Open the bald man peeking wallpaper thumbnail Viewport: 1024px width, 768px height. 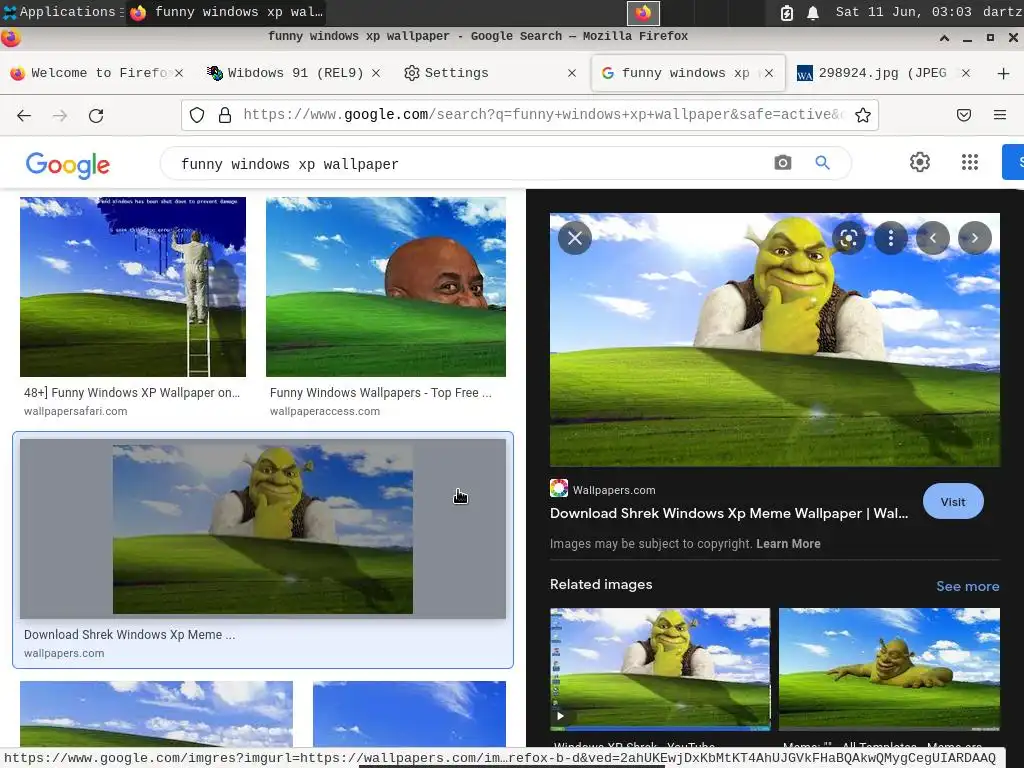point(385,287)
